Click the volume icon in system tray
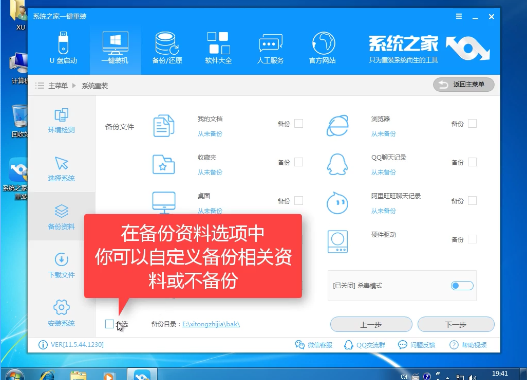The image size is (527, 380). [x=473, y=377]
